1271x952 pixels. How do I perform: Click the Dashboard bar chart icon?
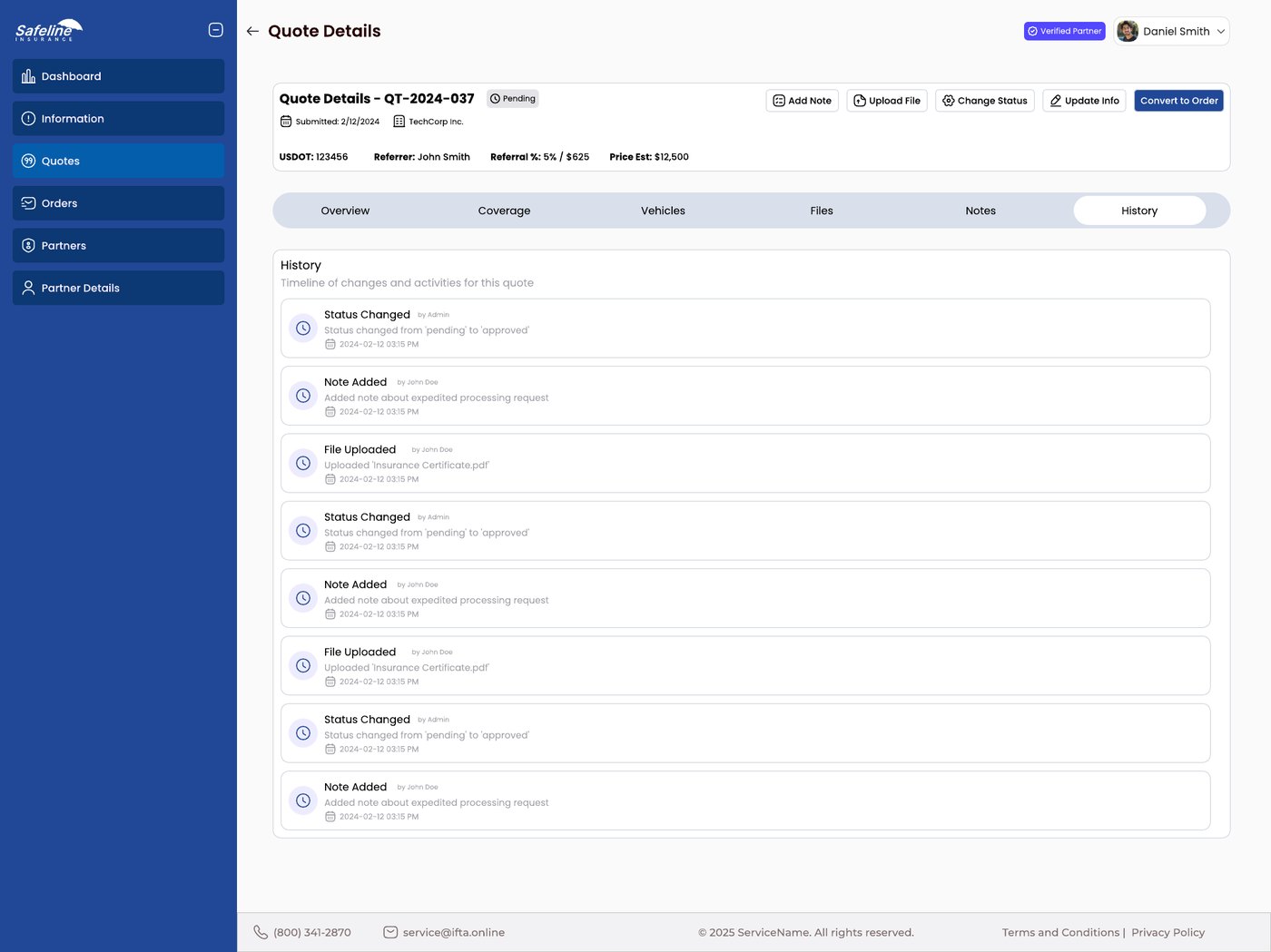[28, 76]
